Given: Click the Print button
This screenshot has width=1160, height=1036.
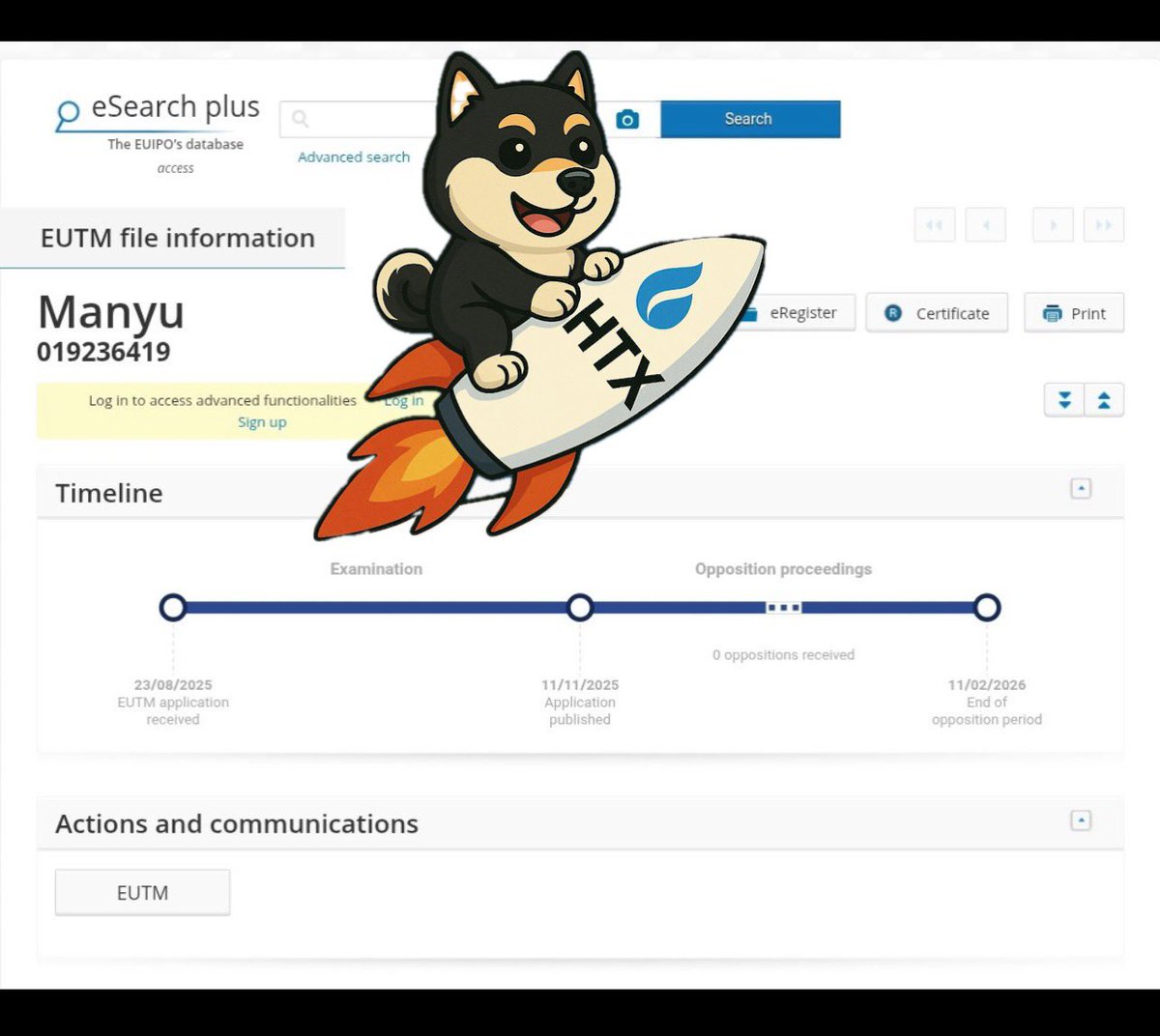Looking at the screenshot, I should [1074, 313].
